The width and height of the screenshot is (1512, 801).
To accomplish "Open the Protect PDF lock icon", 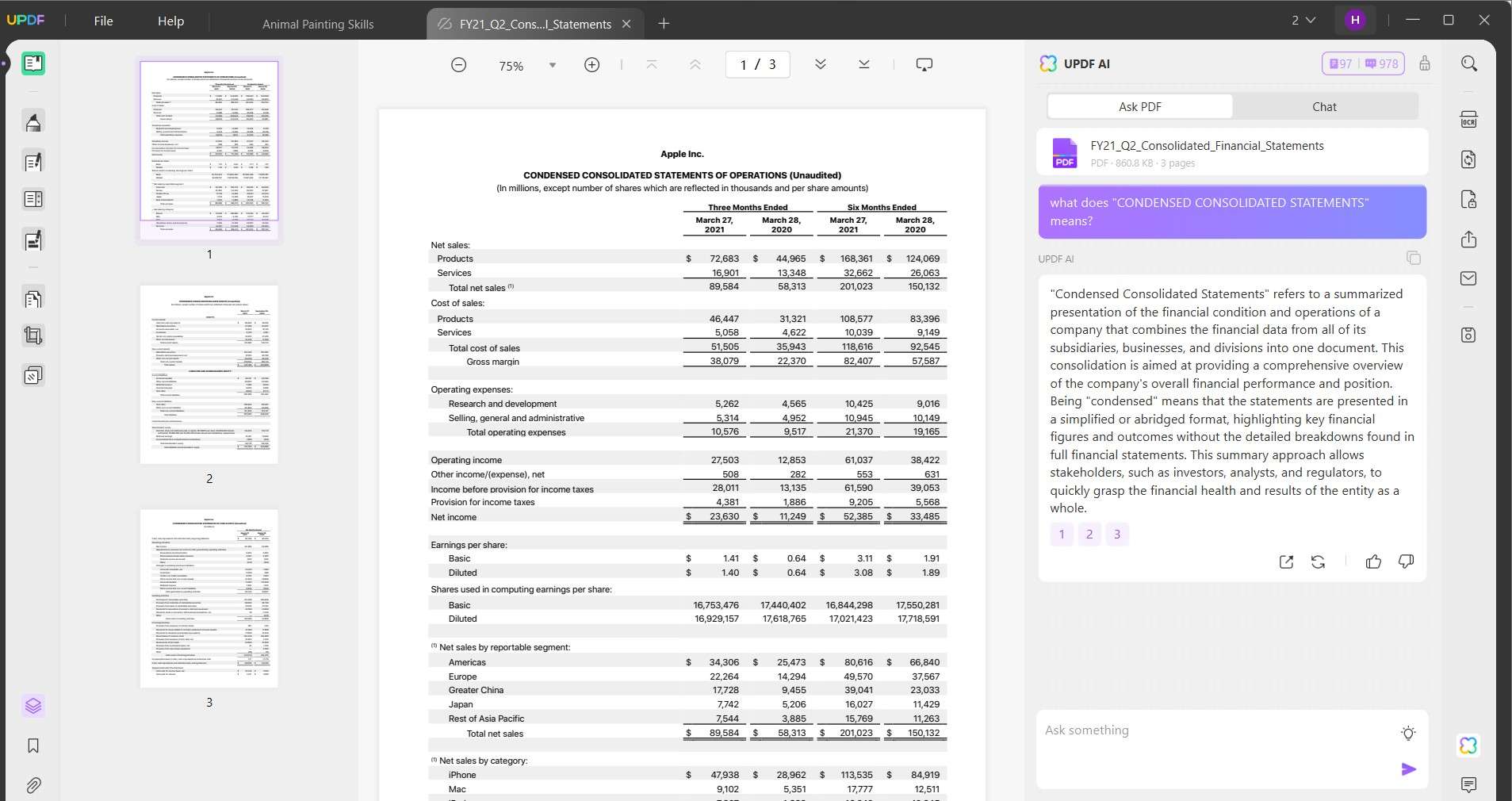I will [1468, 199].
